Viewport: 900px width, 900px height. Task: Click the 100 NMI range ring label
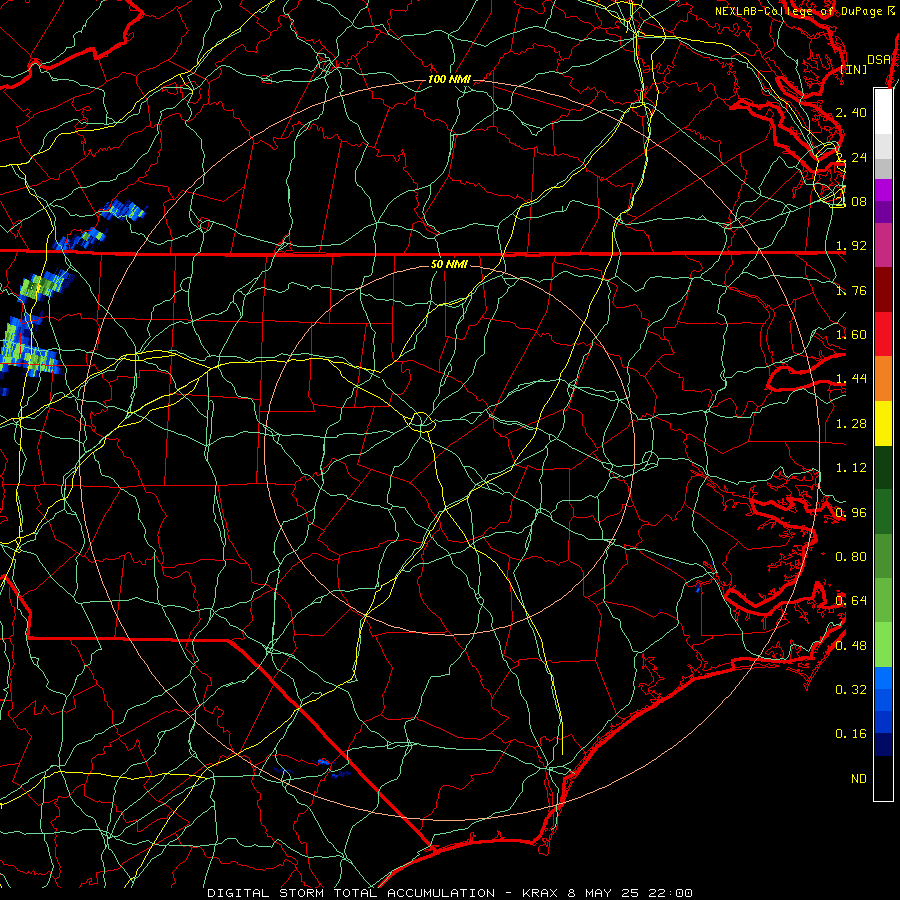click(x=449, y=79)
